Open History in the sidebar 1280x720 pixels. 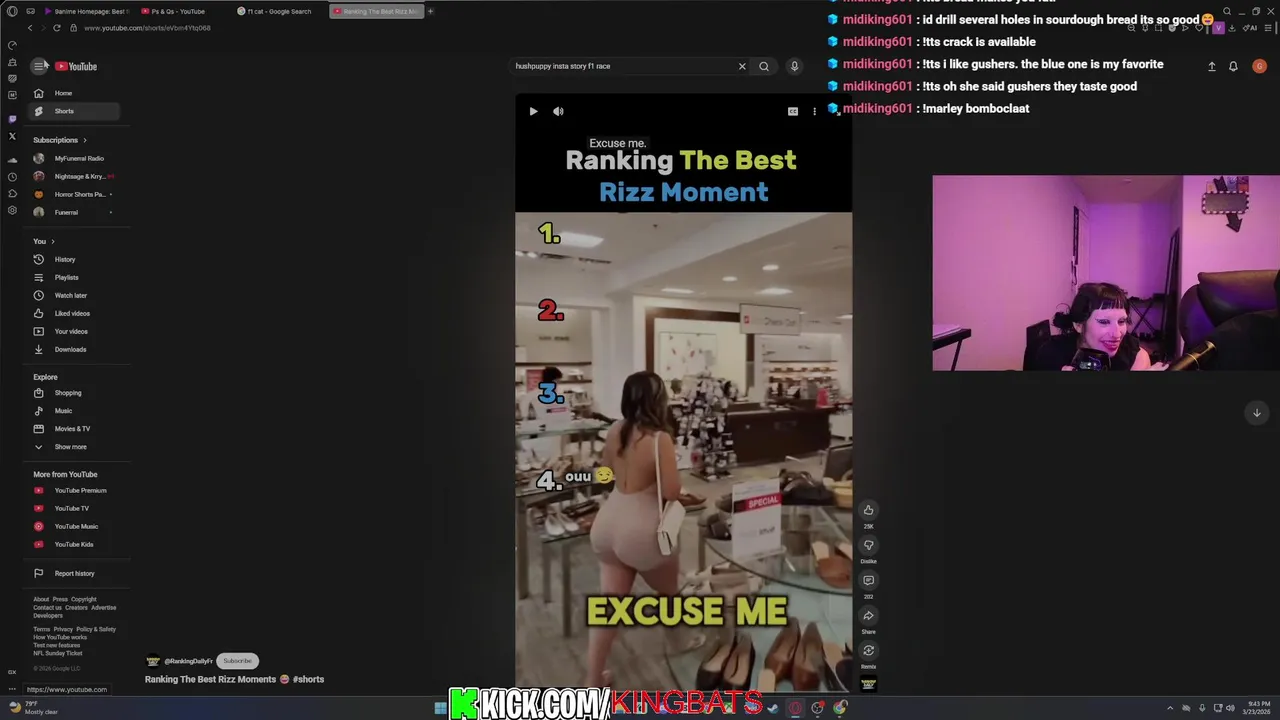tap(75, 259)
